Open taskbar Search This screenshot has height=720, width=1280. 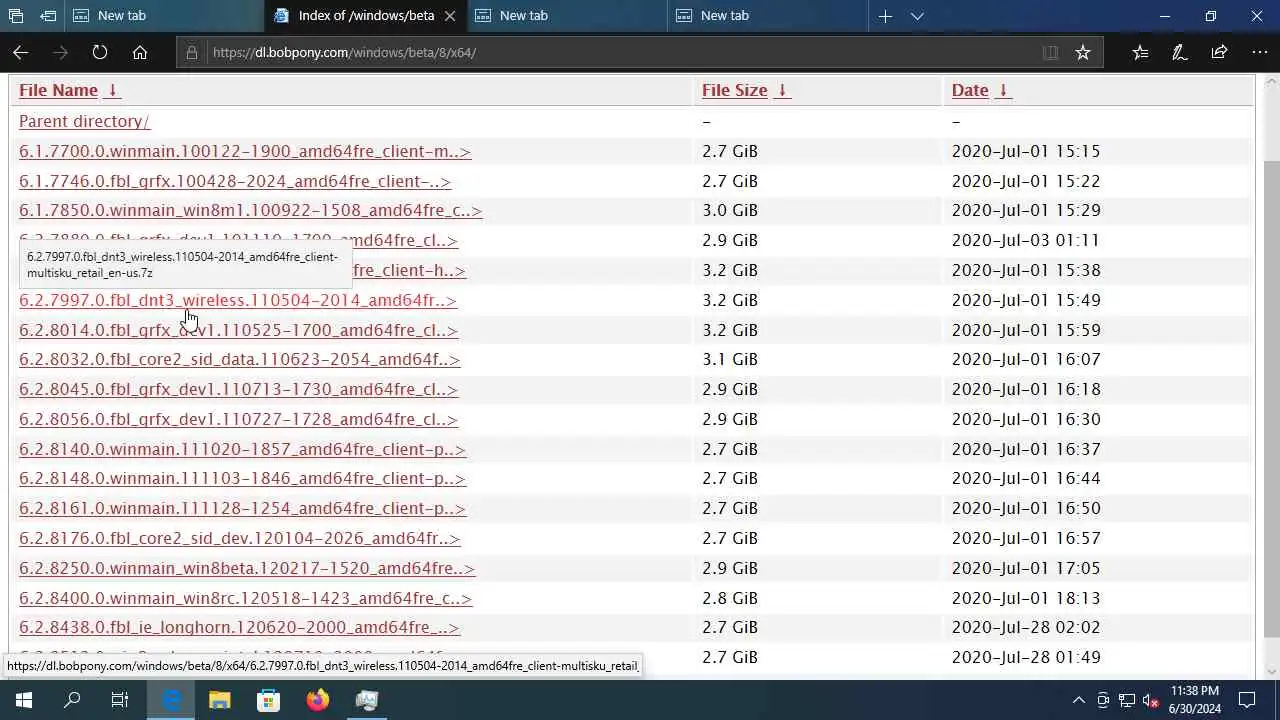72,700
